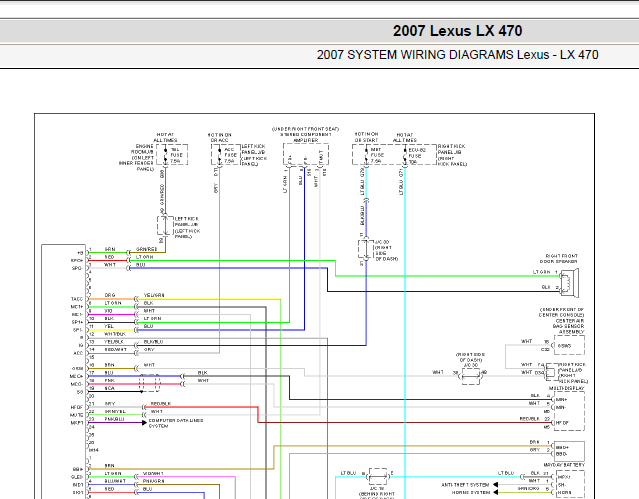639x499 pixels.
Task: Click the ECU-B2 10A fuse symbol
Action: (405, 155)
